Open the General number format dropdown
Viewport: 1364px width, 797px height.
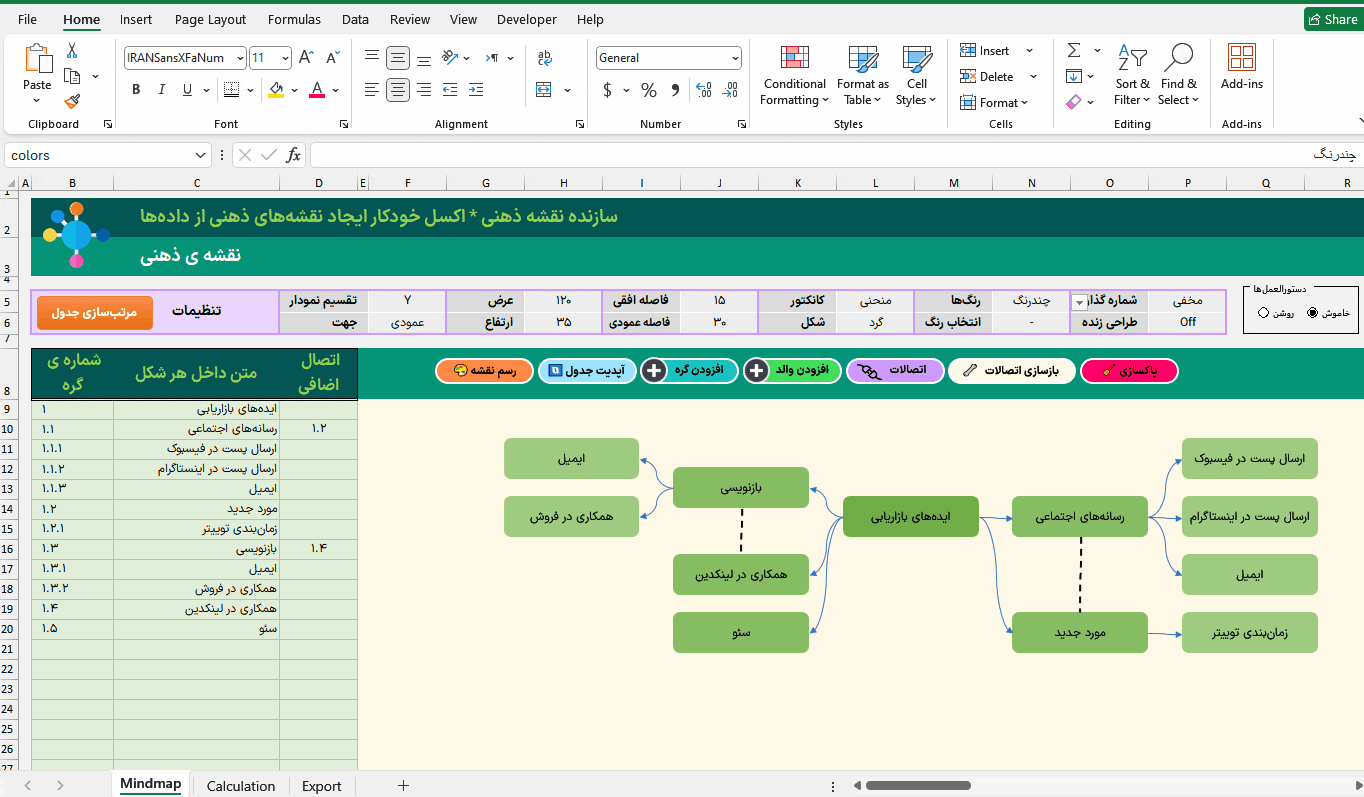(735, 58)
